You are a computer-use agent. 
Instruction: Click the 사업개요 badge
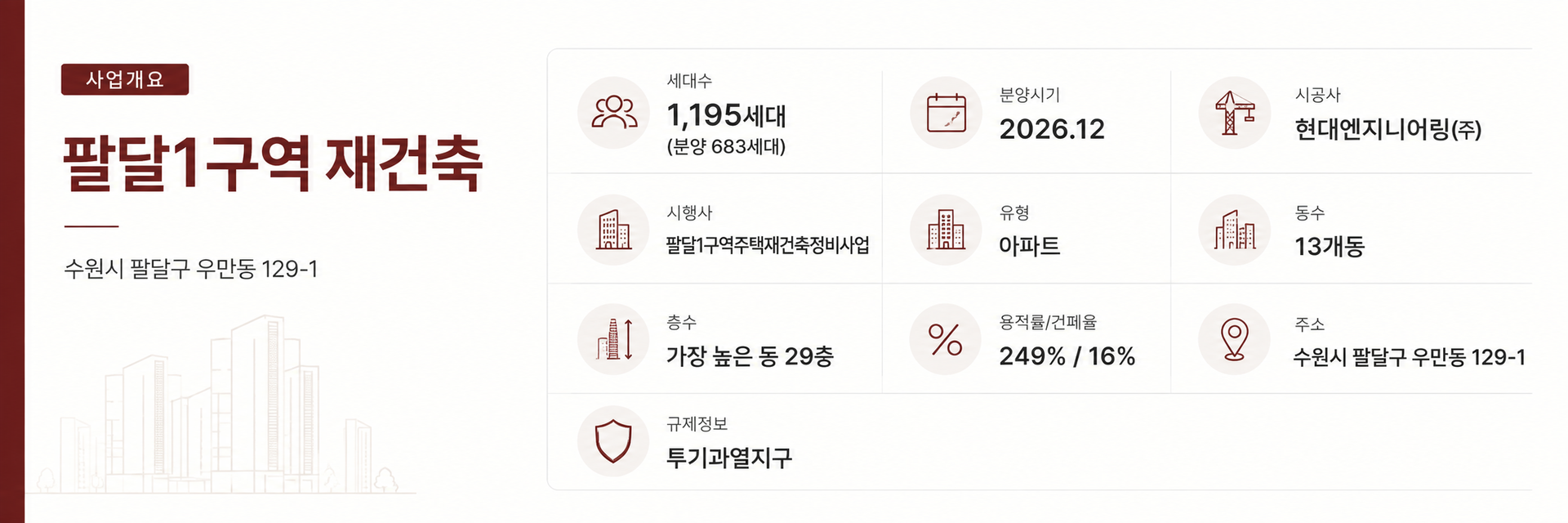125,79
